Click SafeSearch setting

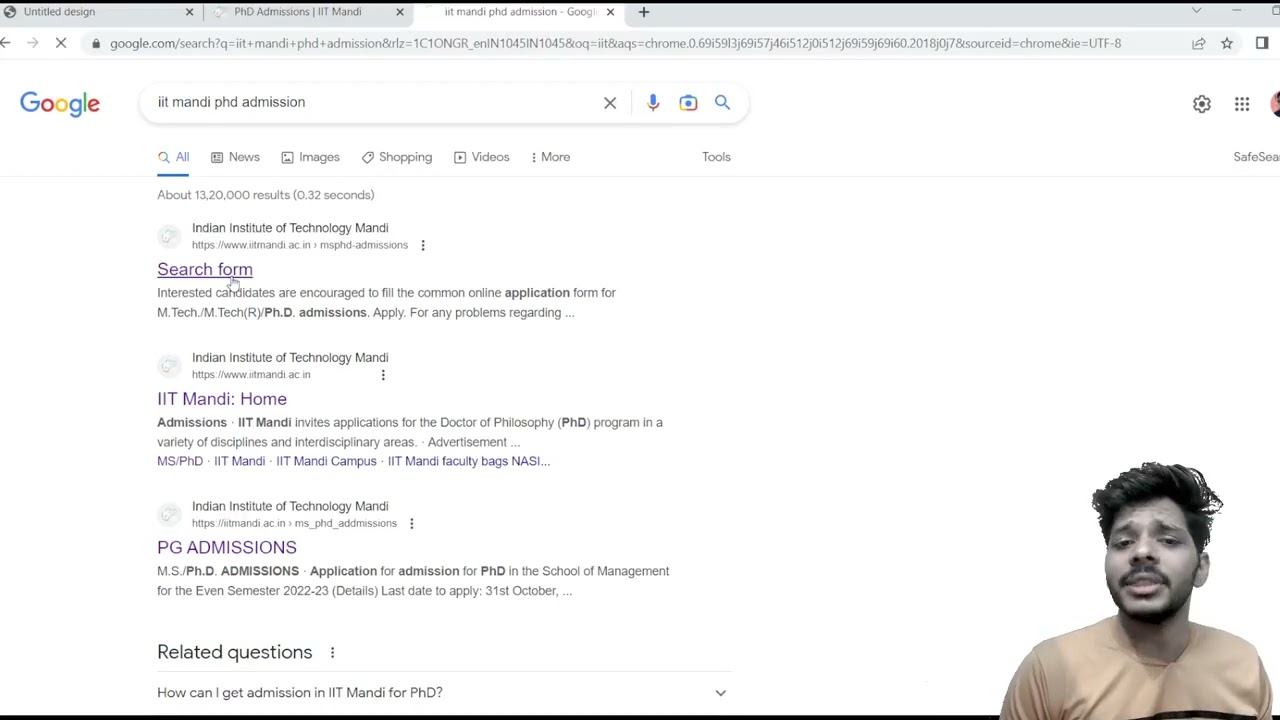pyautogui.click(x=1256, y=157)
